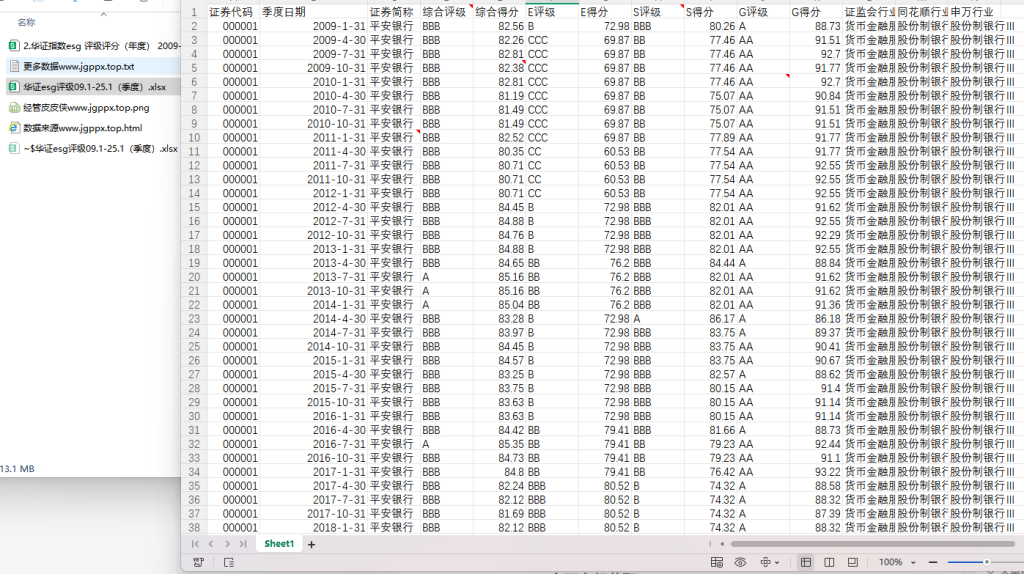Select the S评级 header cell
The image size is (1024, 574).
(657, 12)
